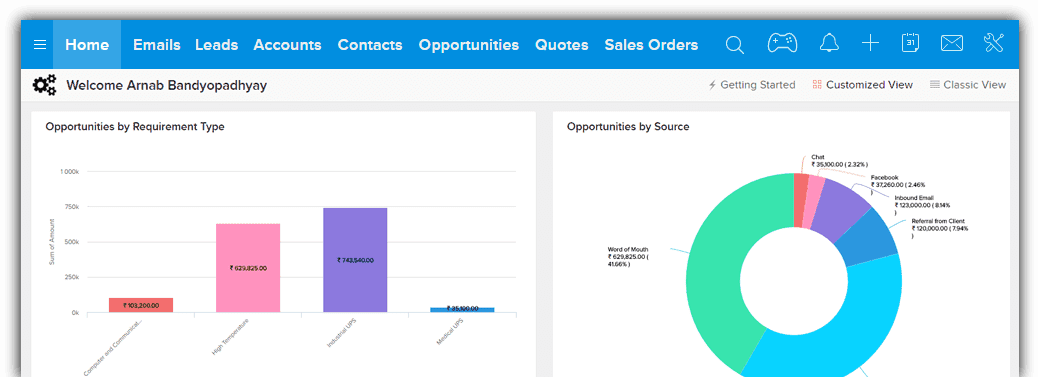
Task: Click the search magnifier icon
Action: tap(734, 44)
